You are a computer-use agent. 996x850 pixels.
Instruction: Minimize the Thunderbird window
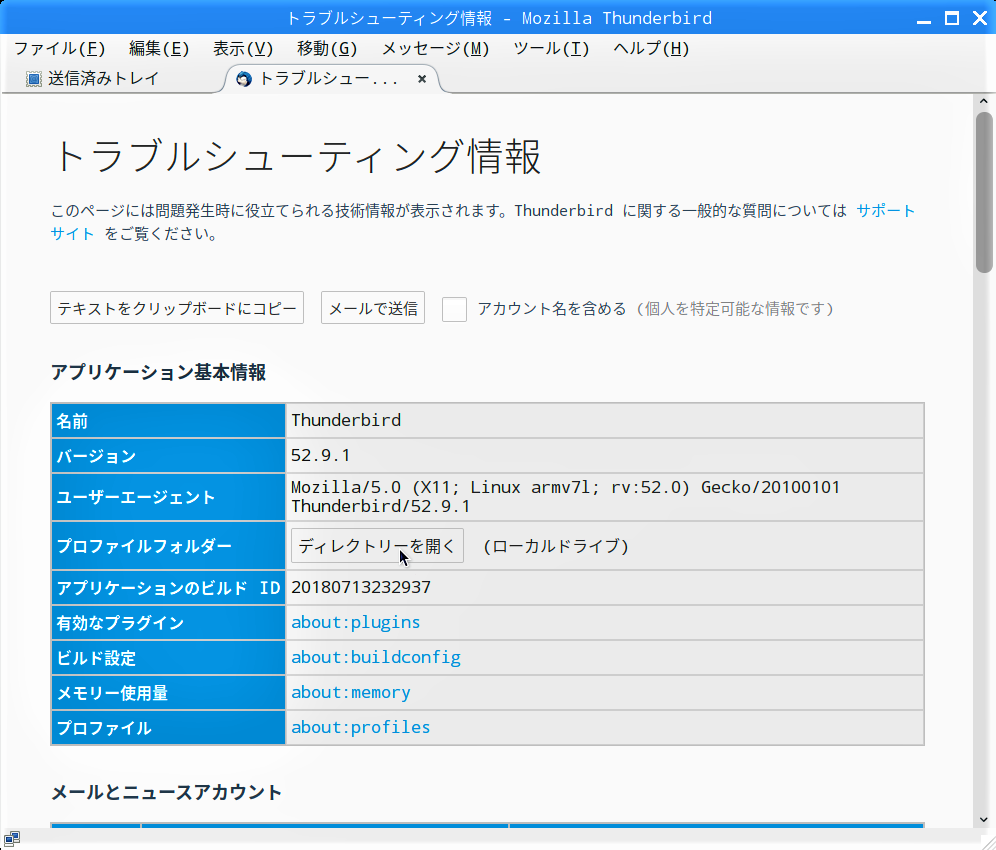(924, 18)
